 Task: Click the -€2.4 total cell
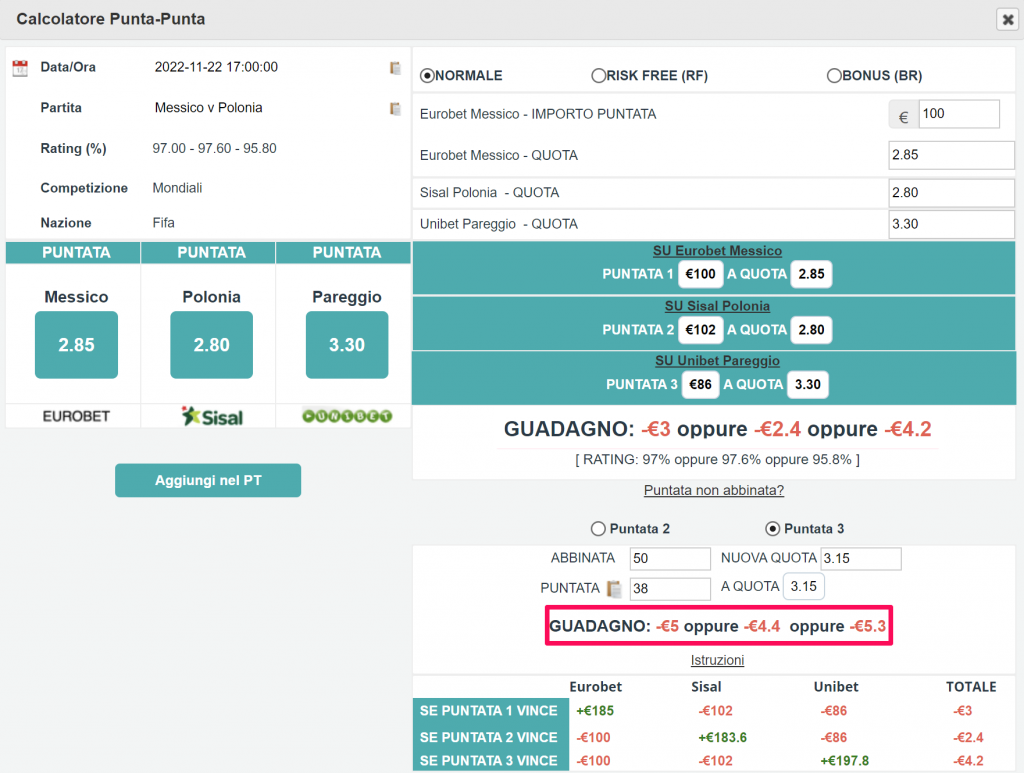click(x=968, y=737)
